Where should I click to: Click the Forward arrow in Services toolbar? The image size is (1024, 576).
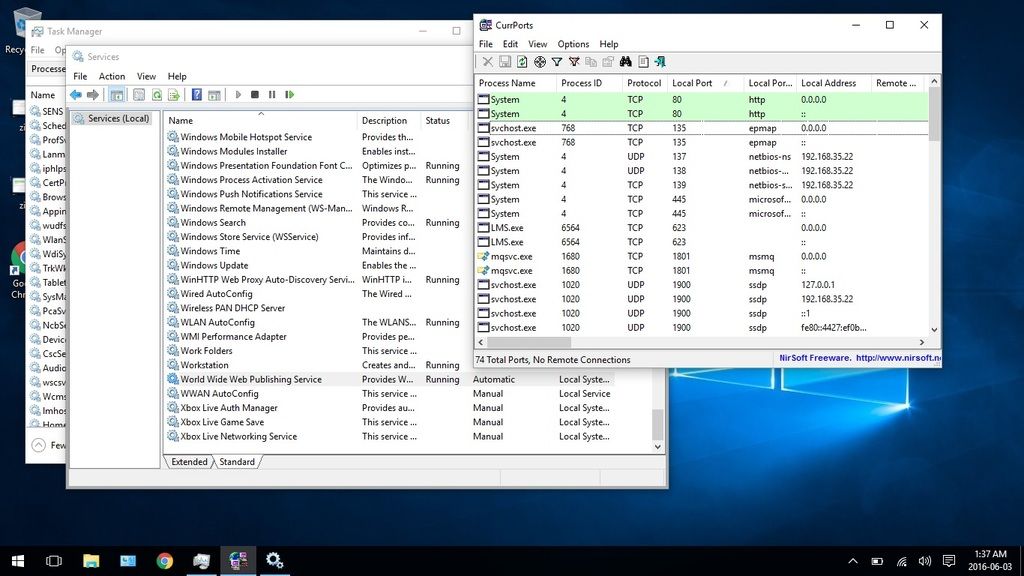tap(93, 95)
